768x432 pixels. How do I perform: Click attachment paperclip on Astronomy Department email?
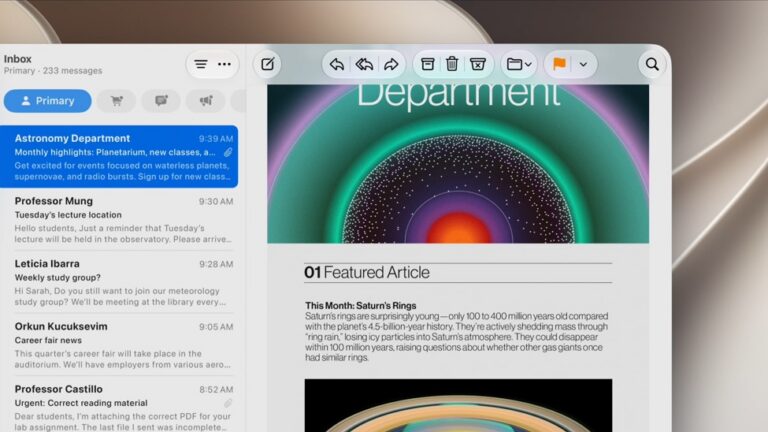(x=228, y=152)
